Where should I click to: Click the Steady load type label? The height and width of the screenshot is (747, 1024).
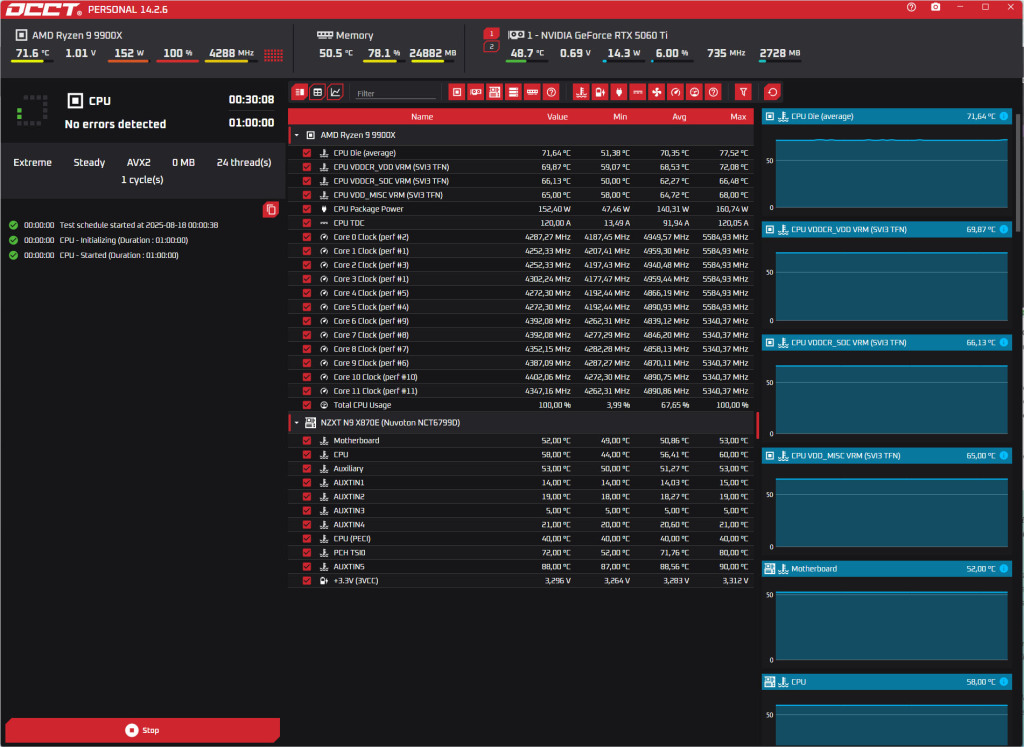pyautogui.click(x=89, y=163)
